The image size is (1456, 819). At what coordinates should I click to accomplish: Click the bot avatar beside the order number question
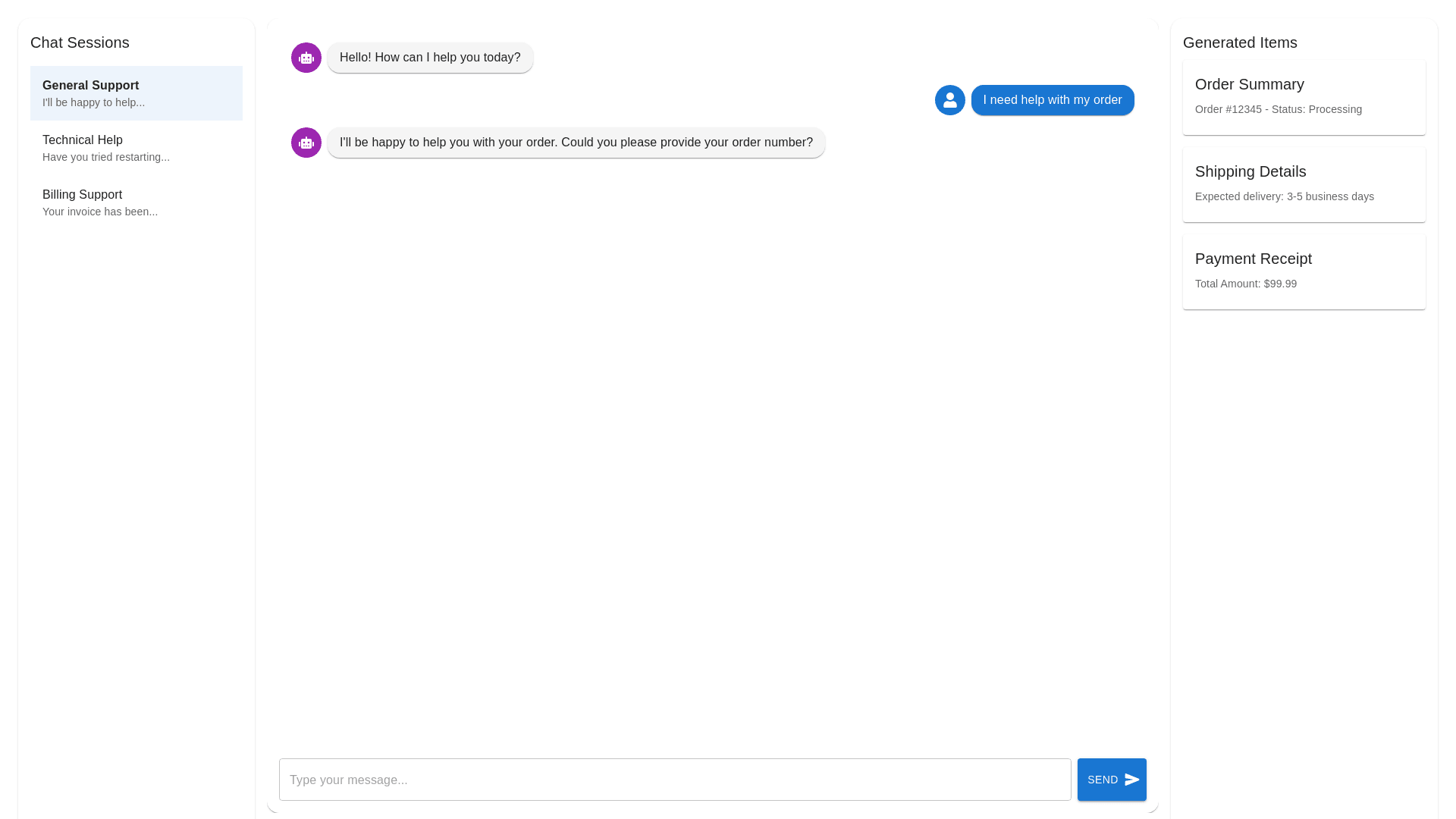click(x=306, y=143)
